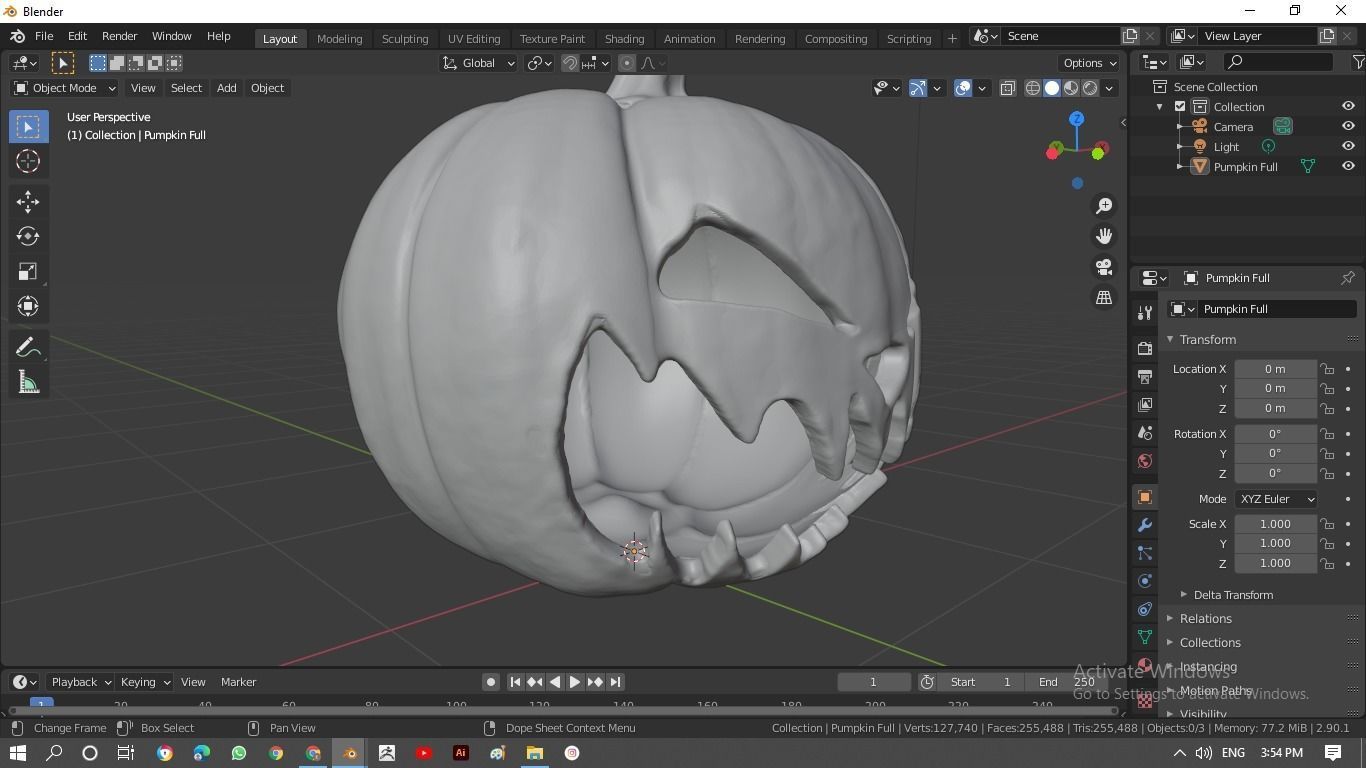The height and width of the screenshot is (768, 1366).
Task: Uncheck the Collection exclude checkbox
Action: click(x=1180, y=107)
